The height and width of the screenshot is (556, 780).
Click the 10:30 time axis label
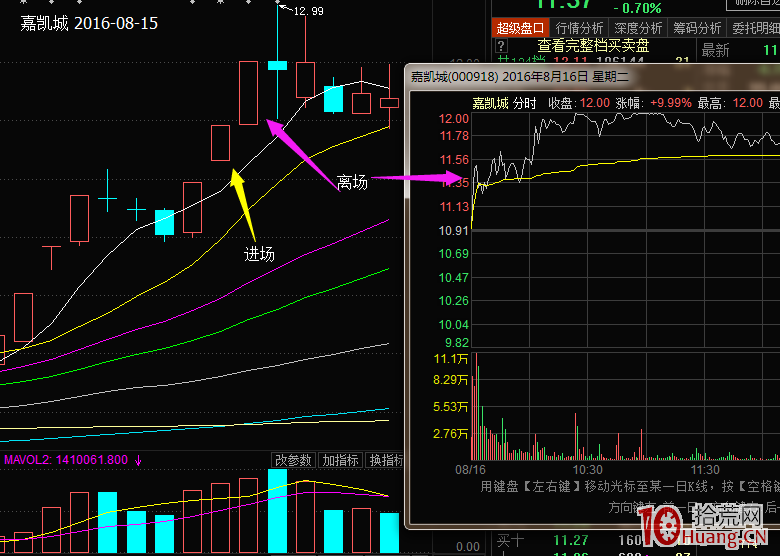[x=587, y=469]
